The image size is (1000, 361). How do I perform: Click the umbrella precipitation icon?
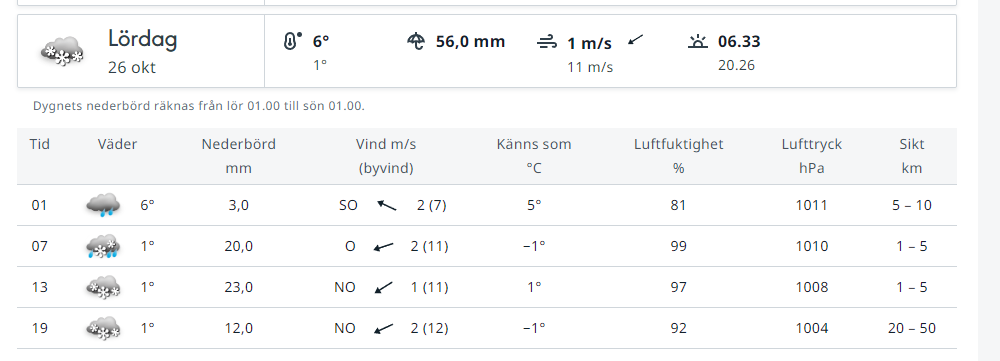416,42
